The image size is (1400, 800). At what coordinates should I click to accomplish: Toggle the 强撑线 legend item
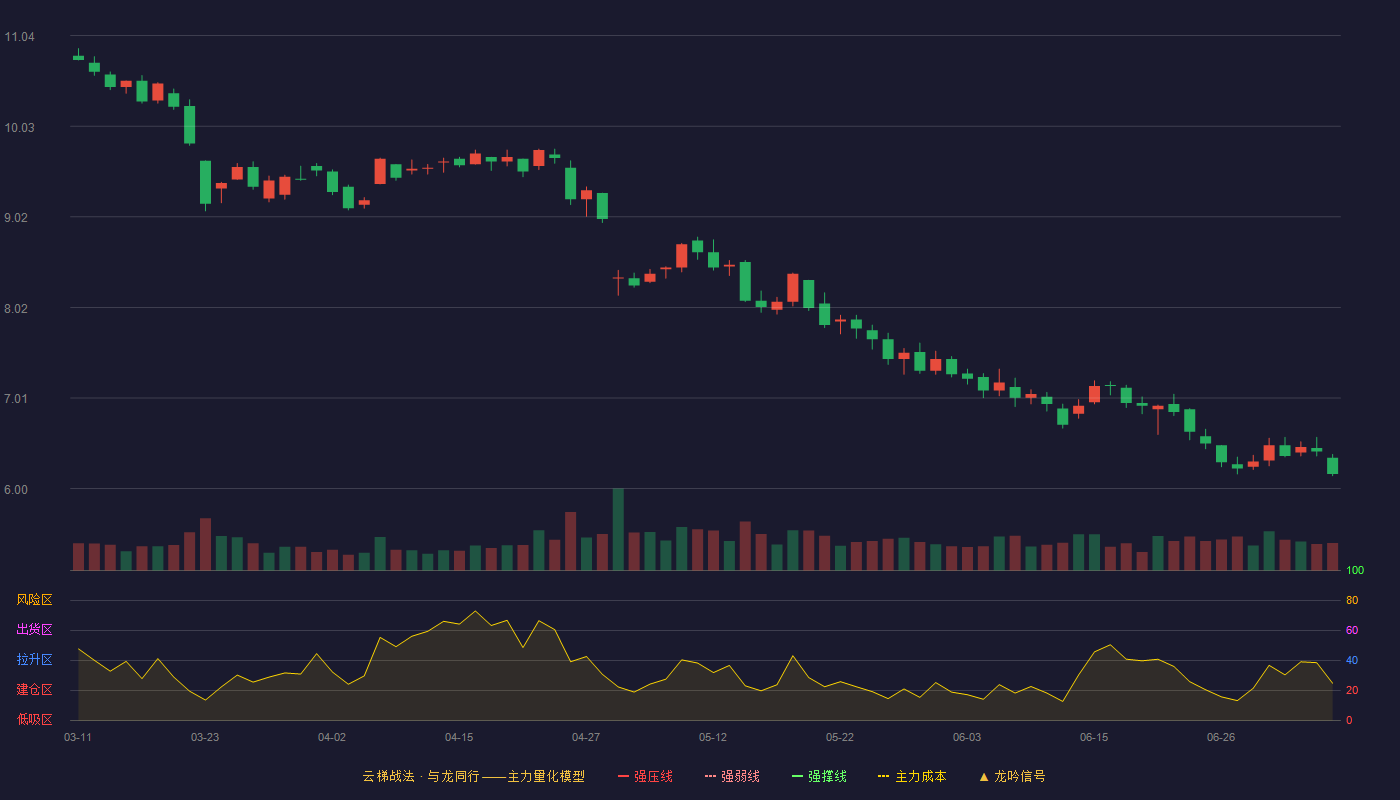819,776
